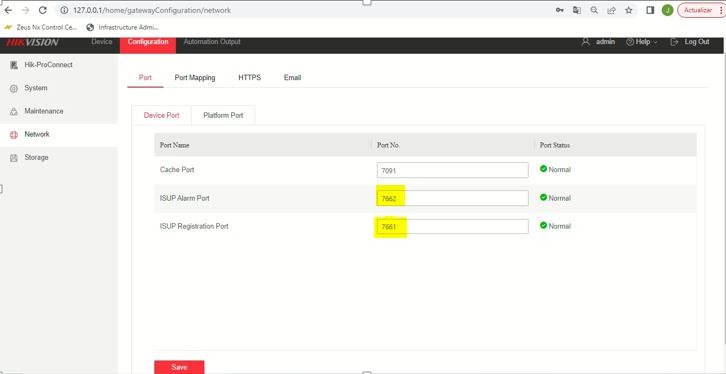Open the Maintenance icon in sidebar

coord(14,112)
